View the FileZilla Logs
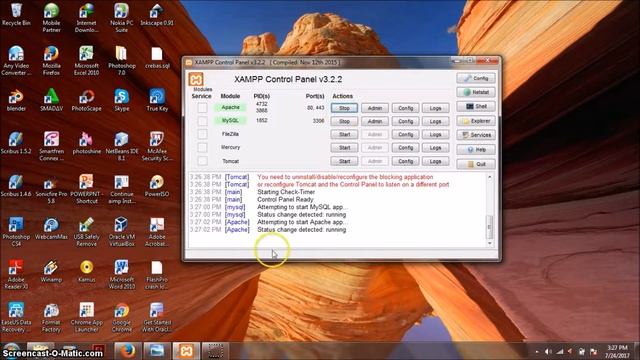Image resolution: width=640 pixels, height=360 pixels. (x=436, y=134)
